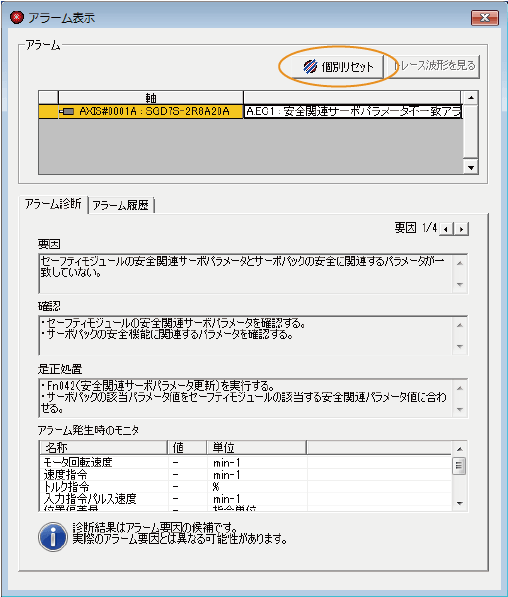Click down arrow of 是正処置 text box
Image resolution: width=508 pixels, height=597 pixels.
pos(460,410)
